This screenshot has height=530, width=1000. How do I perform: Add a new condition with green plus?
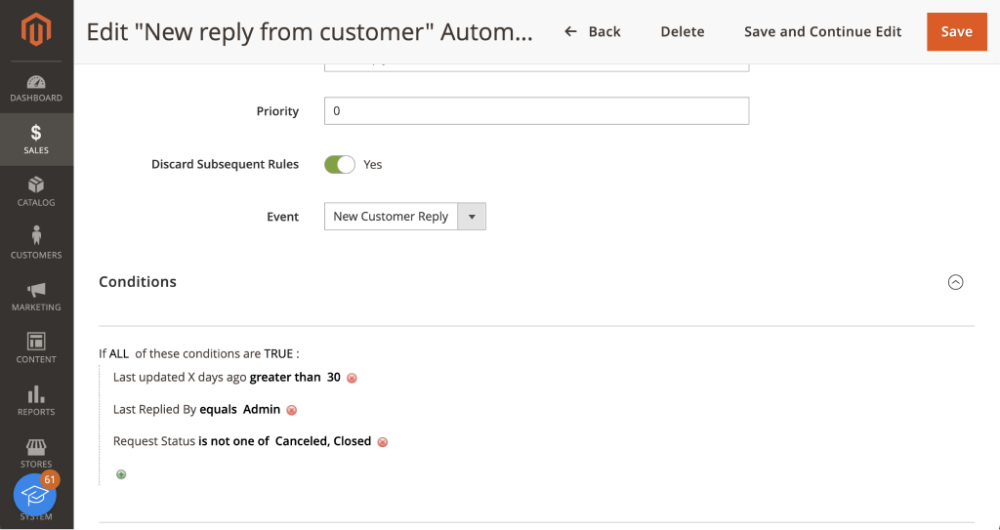(121, 475)
